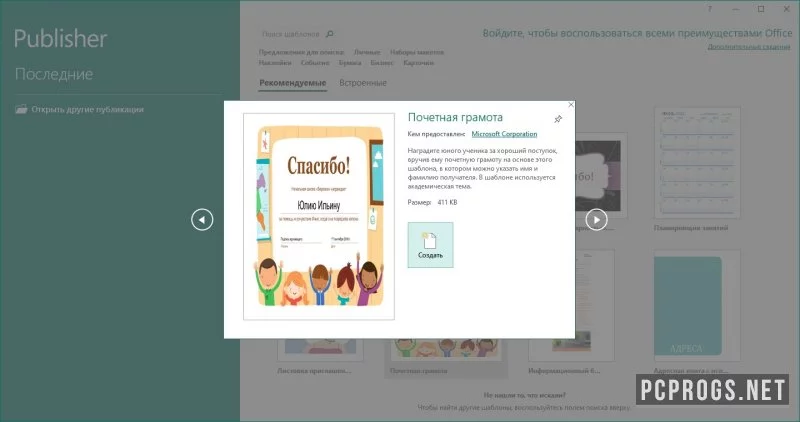Click the Последние heading

[54, 74]
